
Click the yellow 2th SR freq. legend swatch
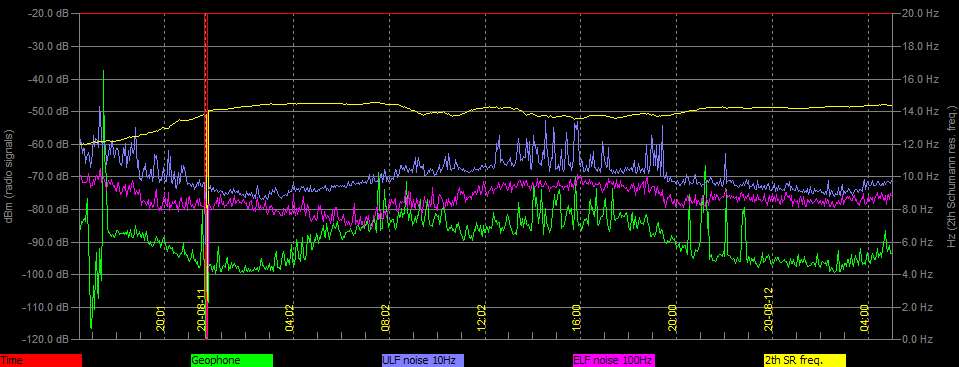pos(805,361)
